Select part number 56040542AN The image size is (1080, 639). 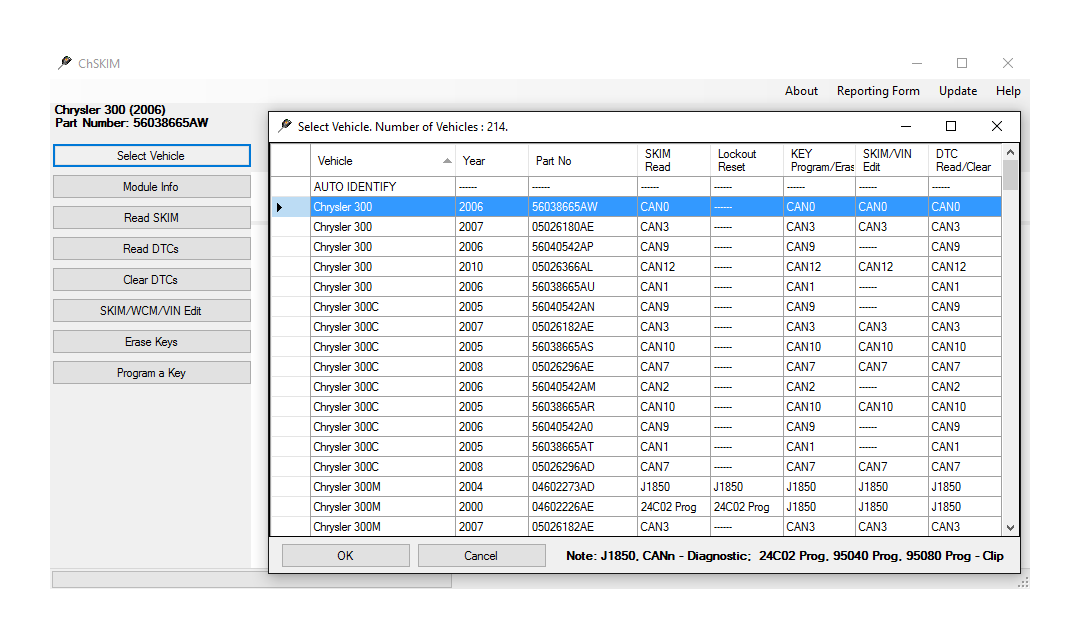(583, 306)
